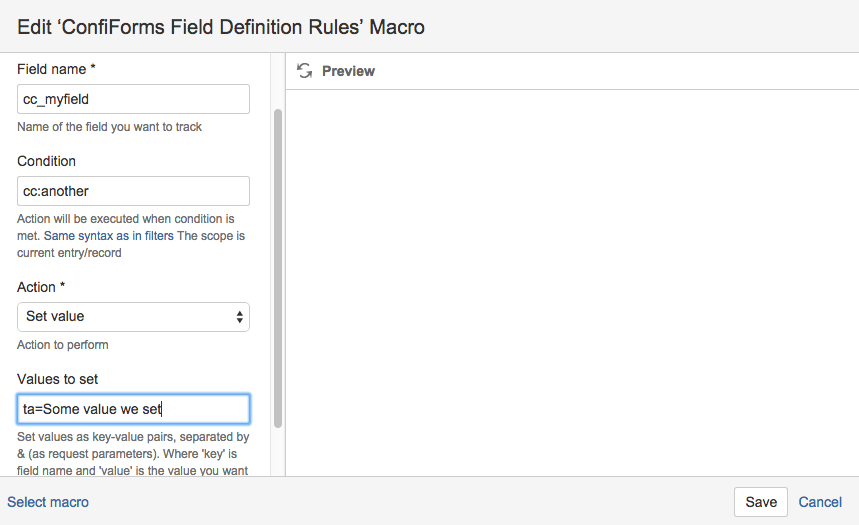Viewport: 859px width, 525px height.
Task: Click the 'Values to set' label
Action: [58, 379]
